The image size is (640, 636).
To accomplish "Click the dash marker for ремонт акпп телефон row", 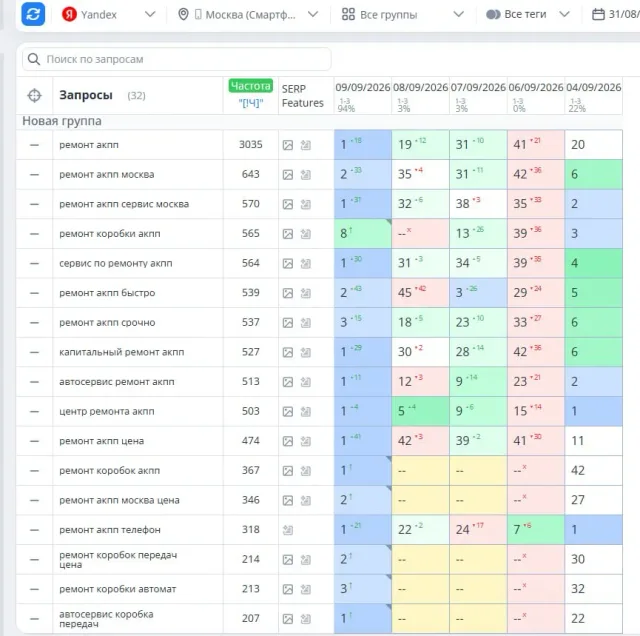I will (34, 530).
